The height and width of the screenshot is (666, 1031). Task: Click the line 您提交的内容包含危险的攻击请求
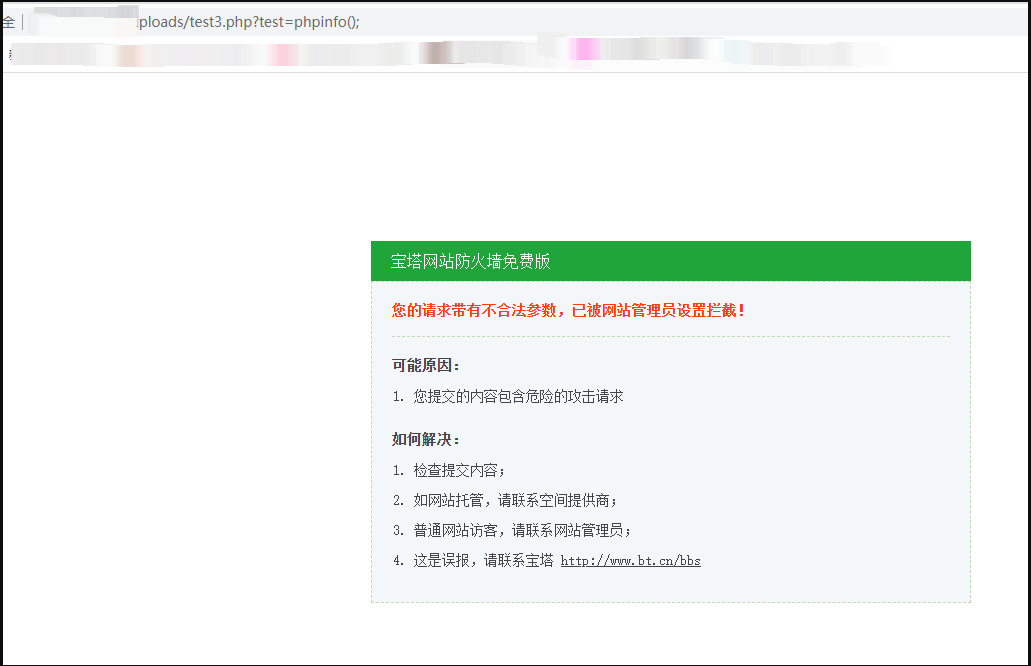(518, 396)
